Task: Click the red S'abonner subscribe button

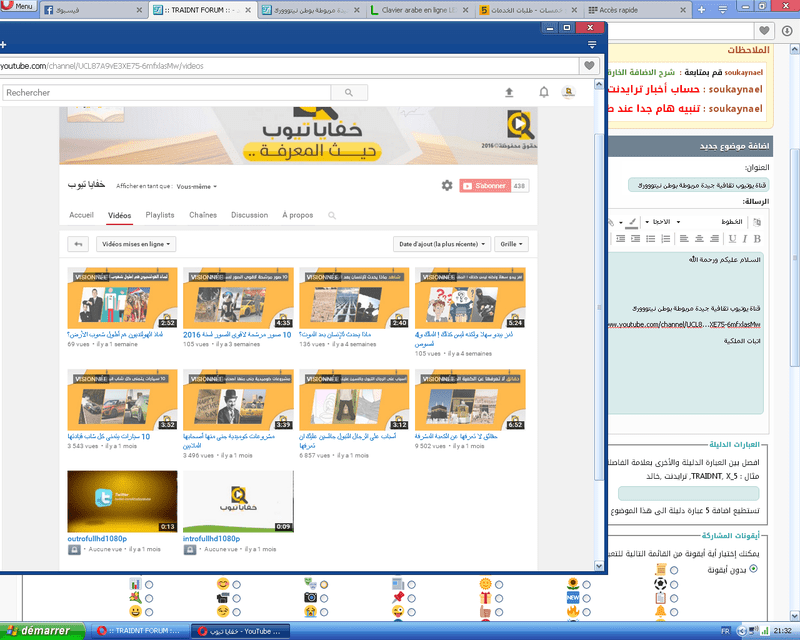Action: [484, 186]
